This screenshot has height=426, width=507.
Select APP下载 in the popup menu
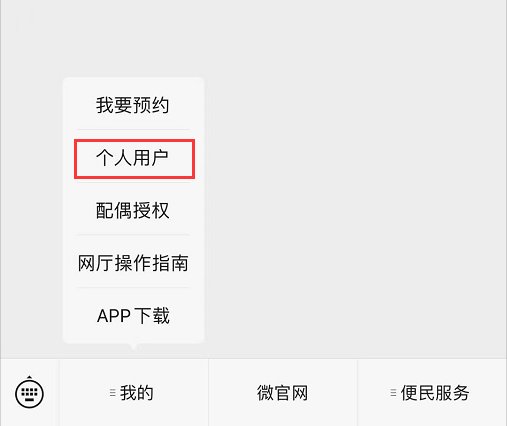tap(133, 315)
